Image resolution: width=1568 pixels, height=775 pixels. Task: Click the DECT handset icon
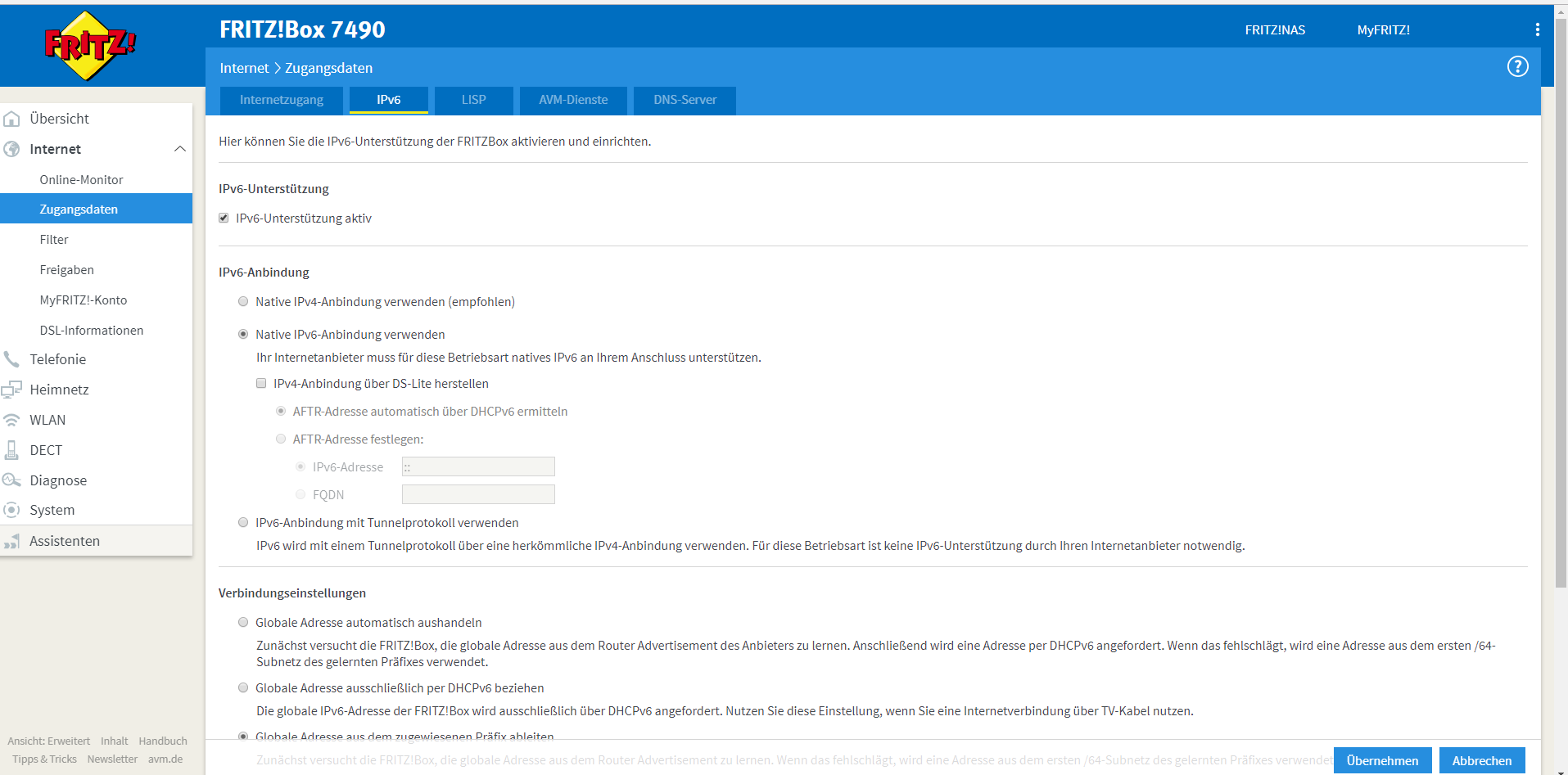click(x=11, y=450)
